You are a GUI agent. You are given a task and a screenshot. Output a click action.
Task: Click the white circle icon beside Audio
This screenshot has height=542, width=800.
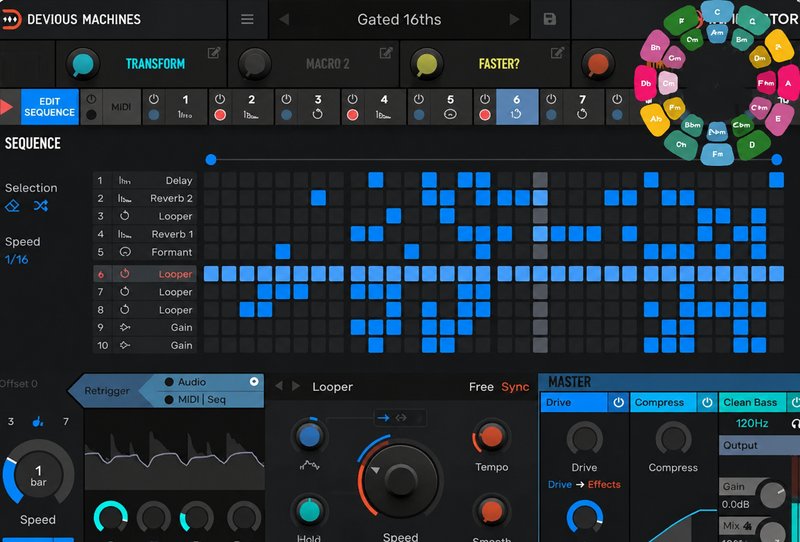click(x=254, y=382)
